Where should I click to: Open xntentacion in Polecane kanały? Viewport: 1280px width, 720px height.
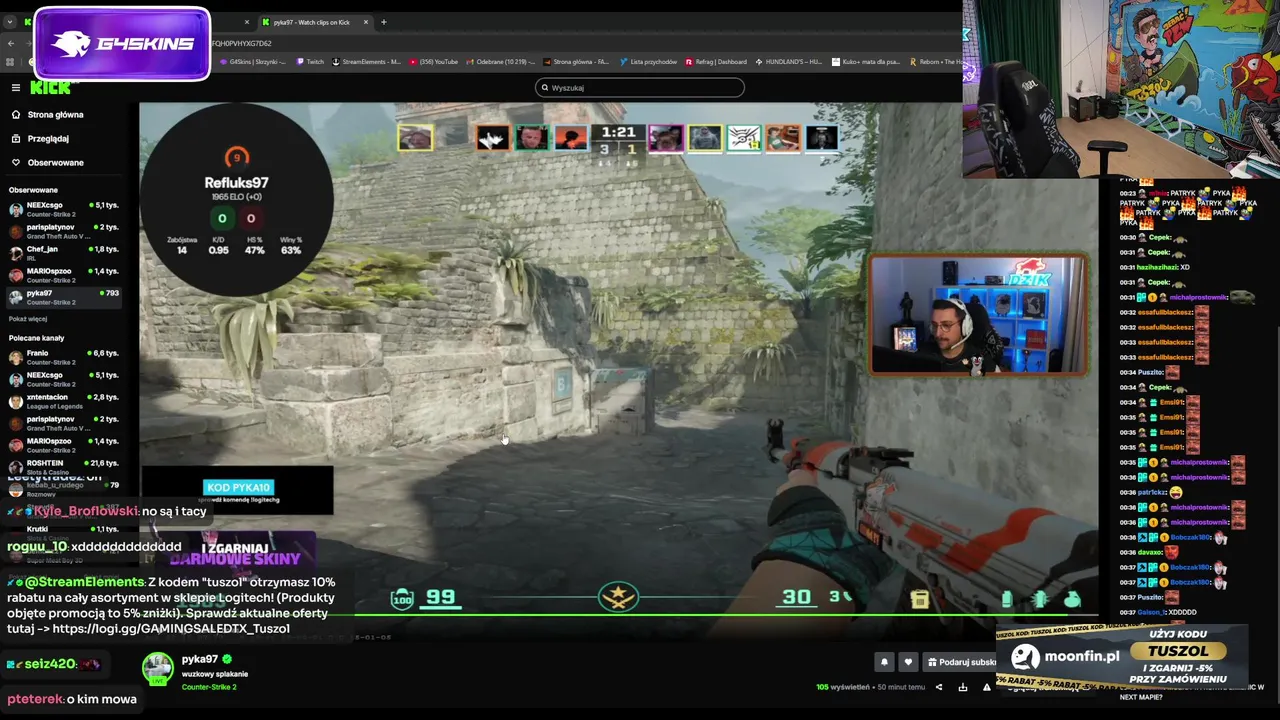(64, 401)
